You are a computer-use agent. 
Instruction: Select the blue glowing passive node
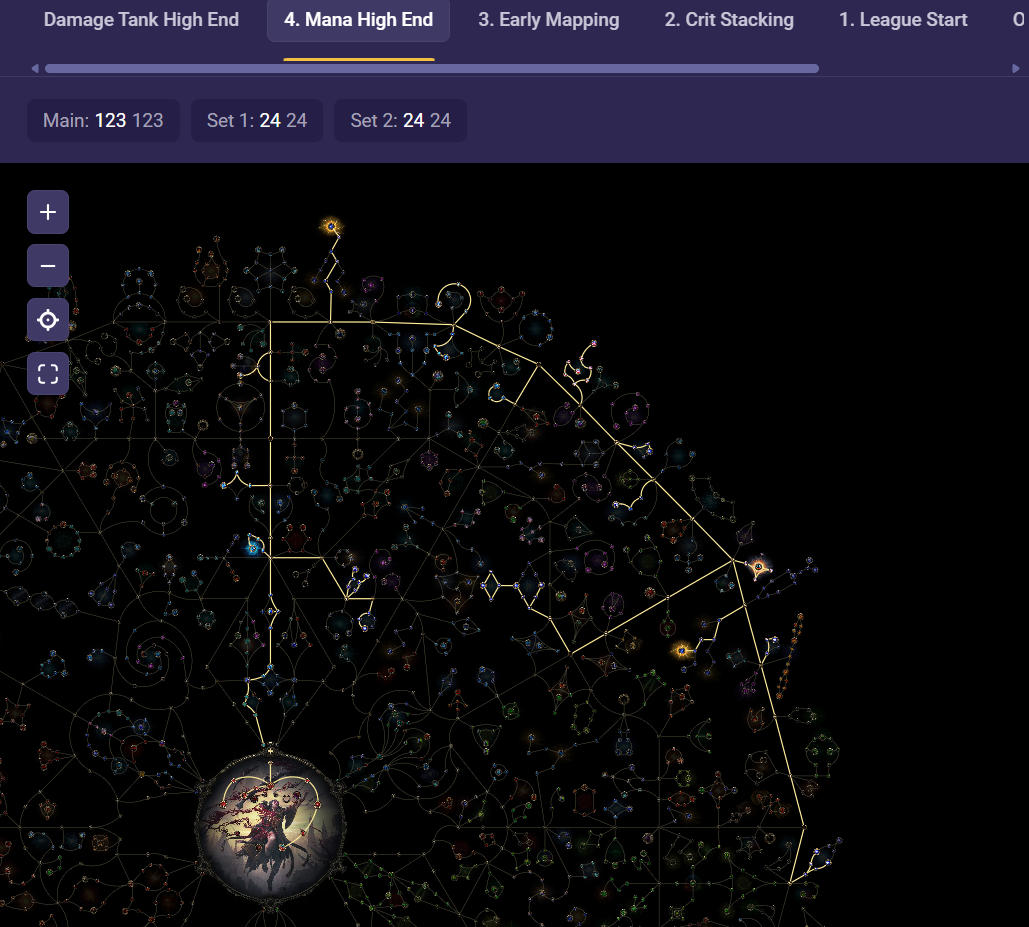coord(253,547)
